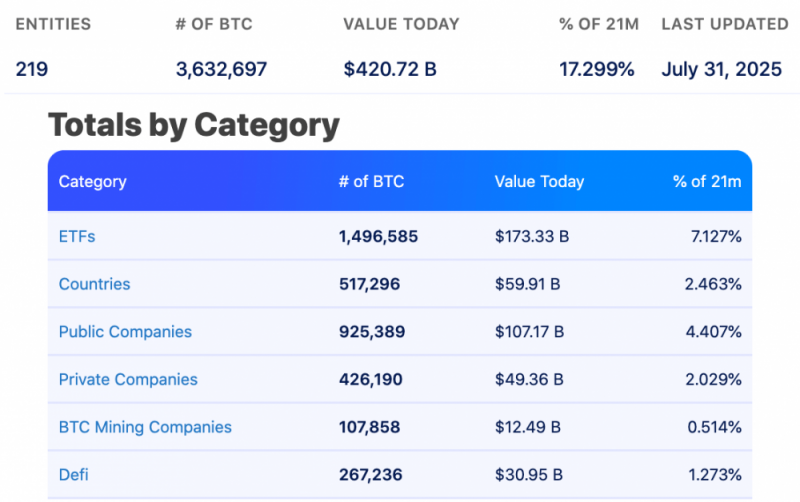This screenshot has height=502, width=800.
Task: Open the Defi category link
Action: point(73,474)
